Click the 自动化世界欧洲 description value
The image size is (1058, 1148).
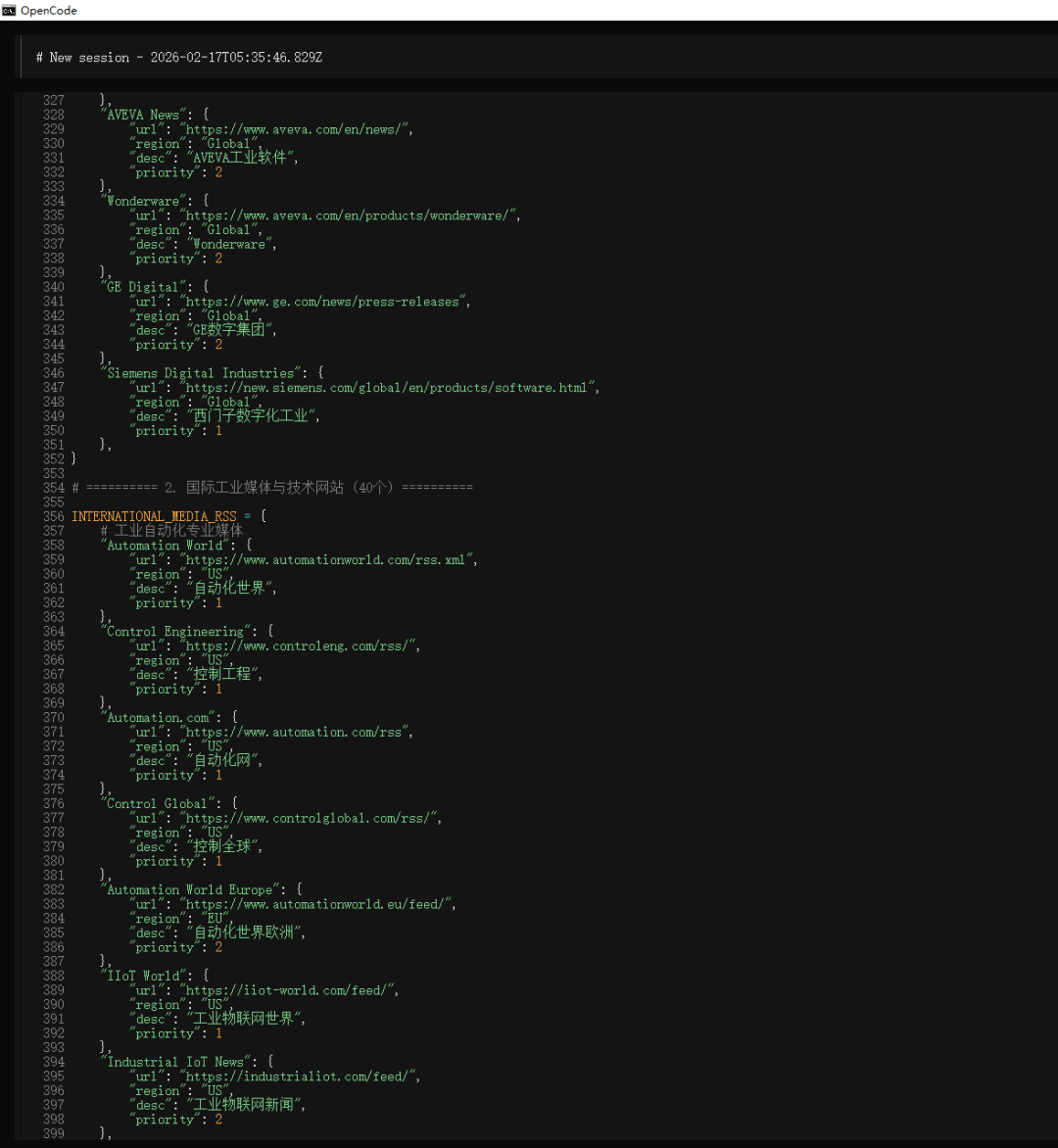246,933
